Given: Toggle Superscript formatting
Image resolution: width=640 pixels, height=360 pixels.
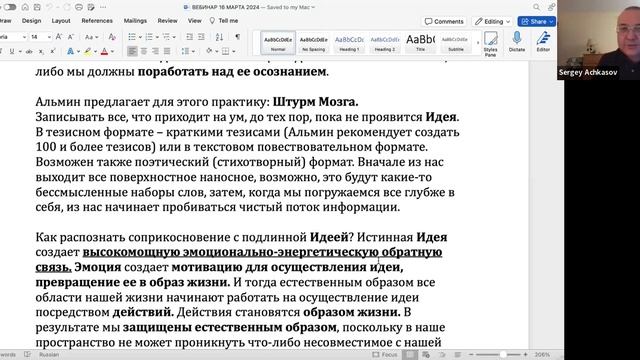Looking at the screenshot, I should [x=53, y=51].
